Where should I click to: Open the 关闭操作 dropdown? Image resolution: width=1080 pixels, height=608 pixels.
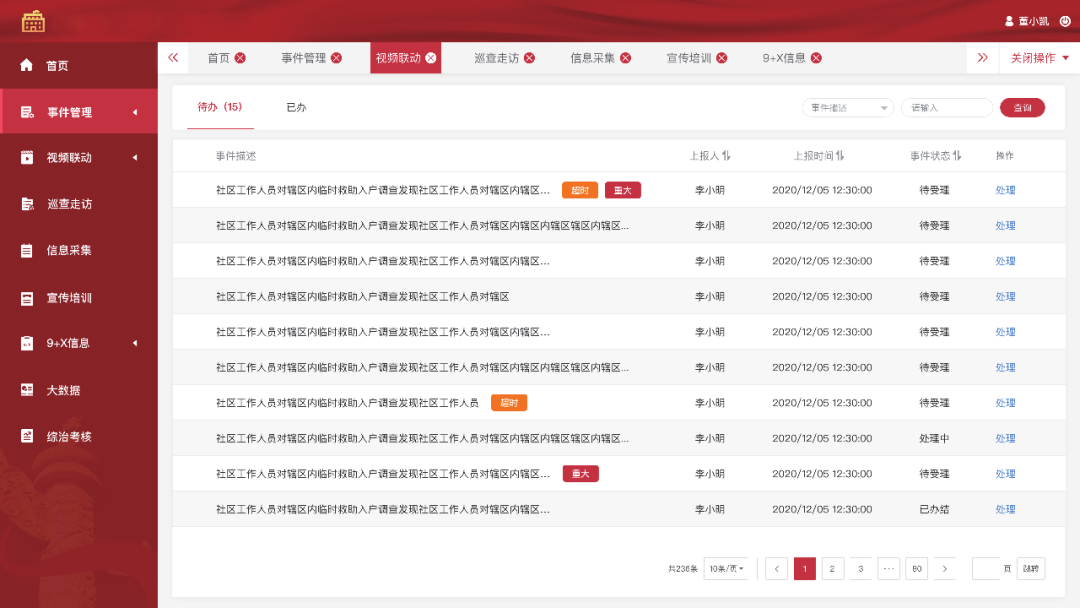pos(1039,58)
